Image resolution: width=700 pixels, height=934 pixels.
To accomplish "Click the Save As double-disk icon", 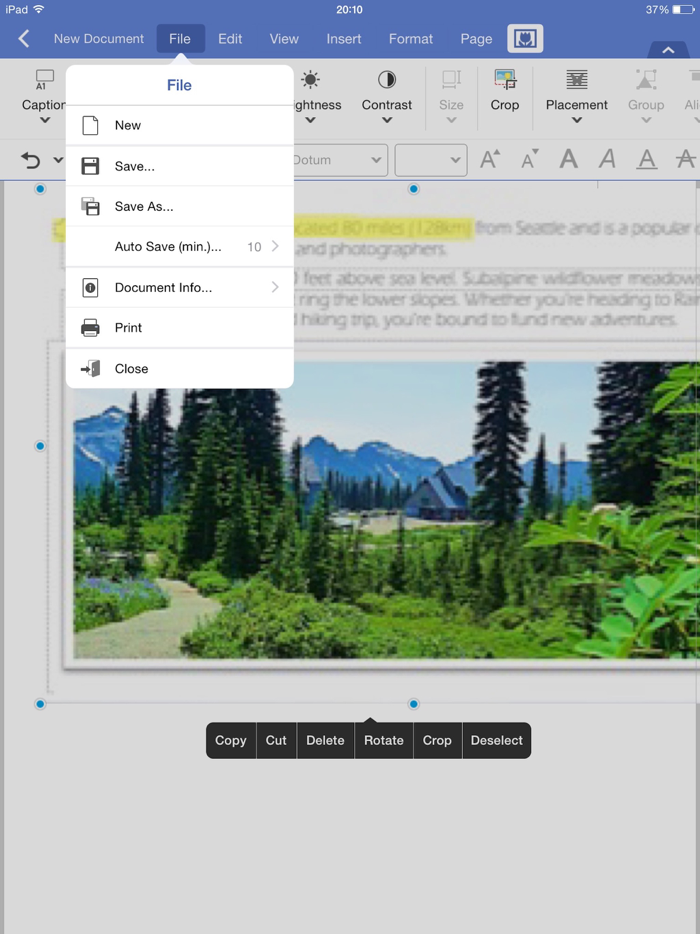I will click(x=90, y=207).
